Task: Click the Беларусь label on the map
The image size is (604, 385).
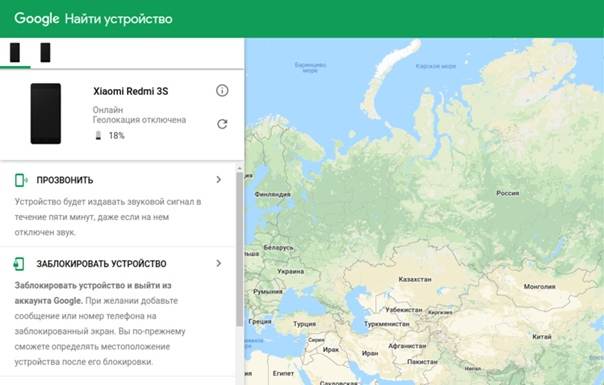Action: tap(279, 247)
